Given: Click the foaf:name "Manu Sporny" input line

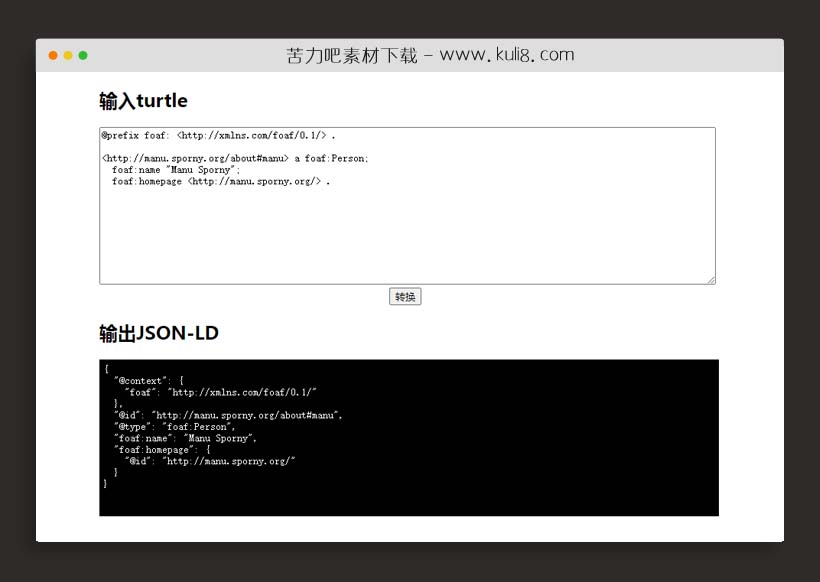Looking at the screenshot, I should 176,170.
